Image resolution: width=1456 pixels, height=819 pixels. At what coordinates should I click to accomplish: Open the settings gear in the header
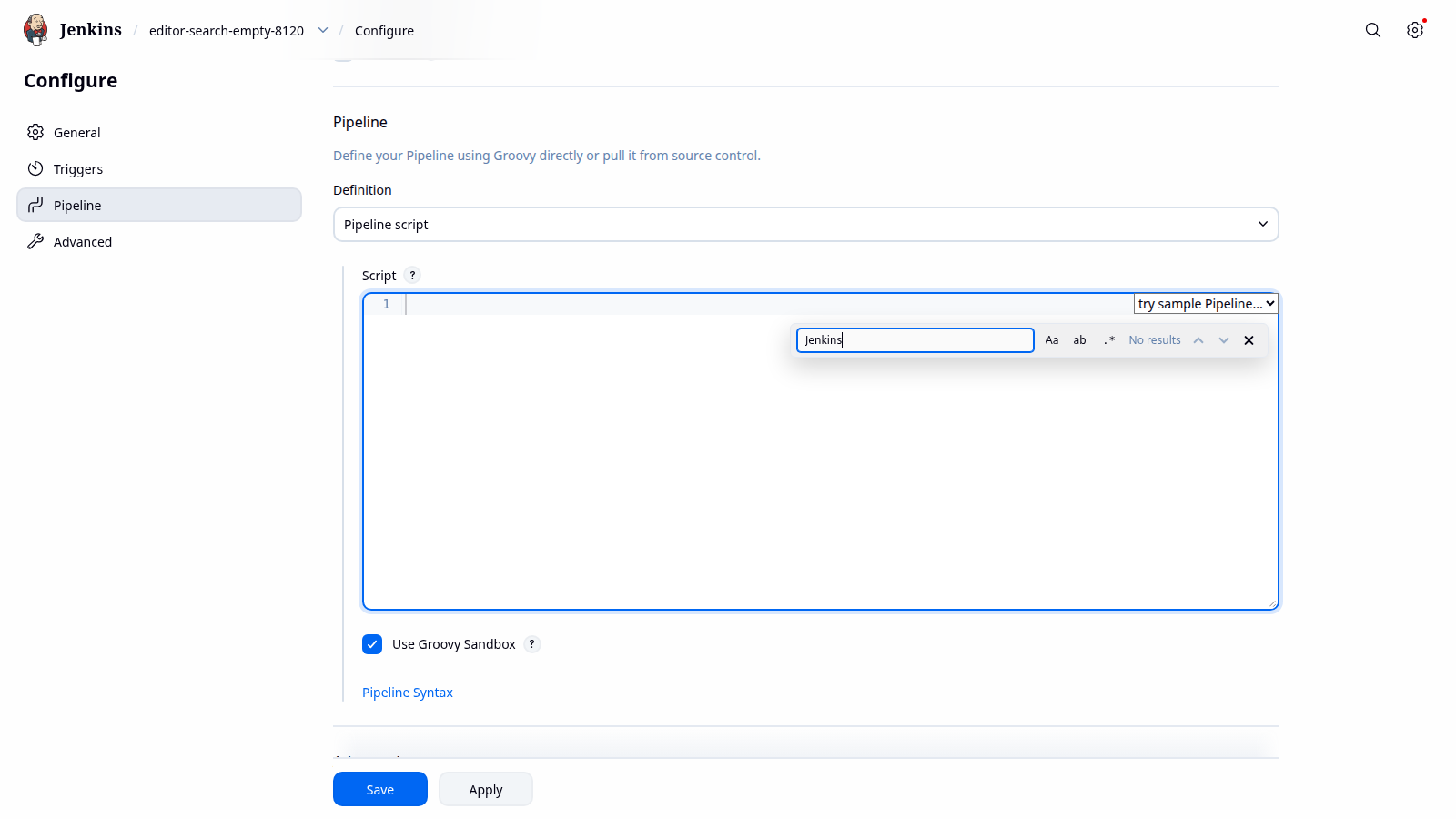[x=1415, y=30]
